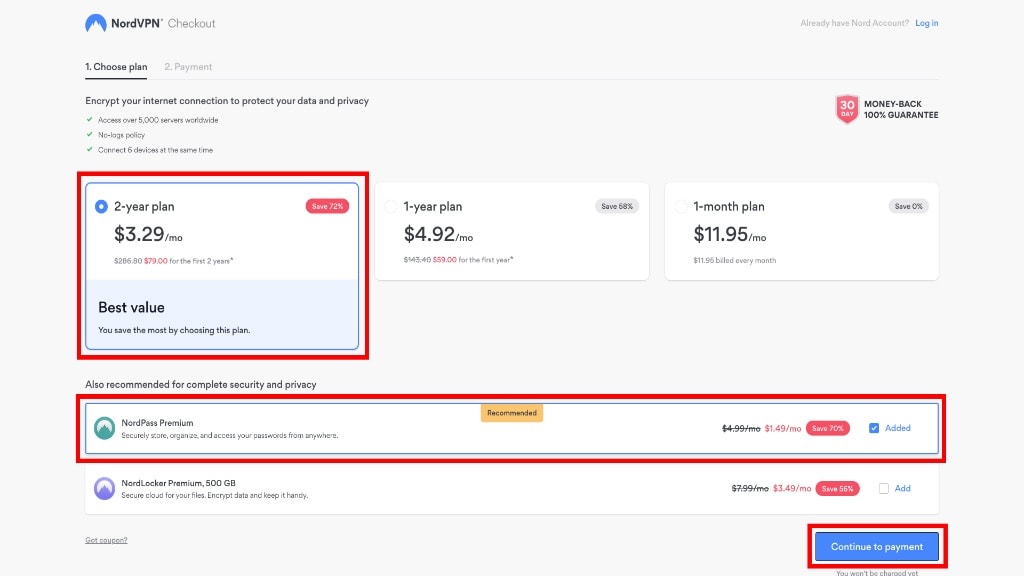
Task: Click the NordVPN mountain logo icon
Action: (95, 24)
